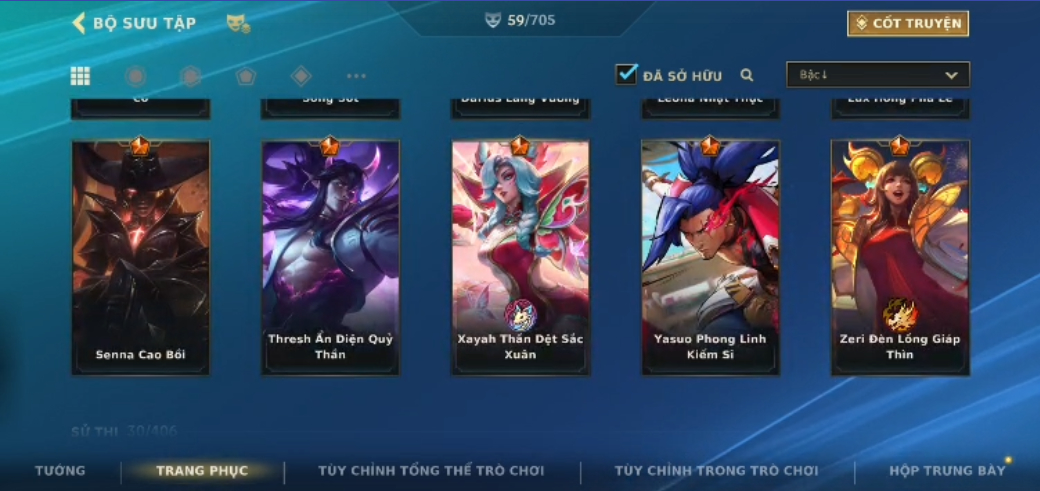
Task: Uncheck the Đã Sở Hữu checkbox
Action: [x=626, y=74]
